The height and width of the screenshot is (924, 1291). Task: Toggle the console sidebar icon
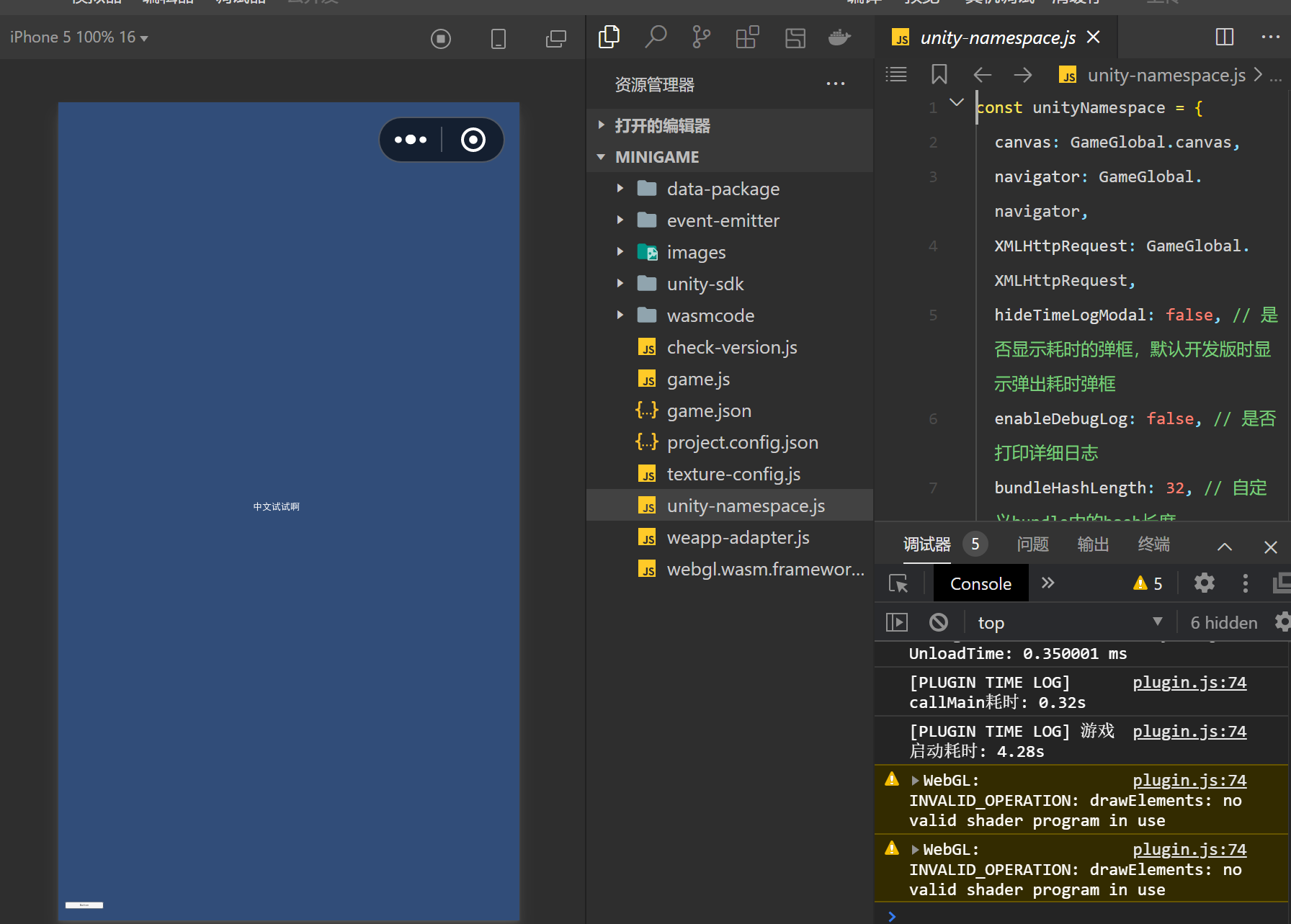click(x=897, y=622)
